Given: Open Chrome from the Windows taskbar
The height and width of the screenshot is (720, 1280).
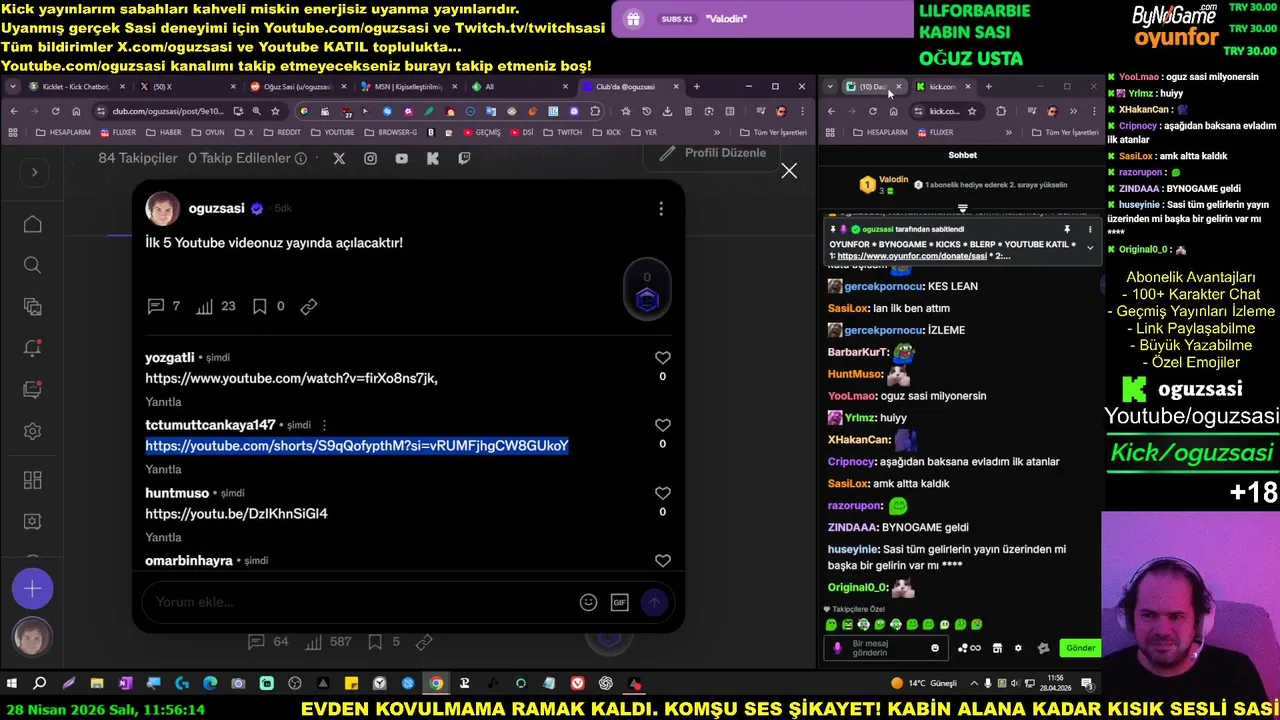Looking at the screenshot, I should coord(436,684).
